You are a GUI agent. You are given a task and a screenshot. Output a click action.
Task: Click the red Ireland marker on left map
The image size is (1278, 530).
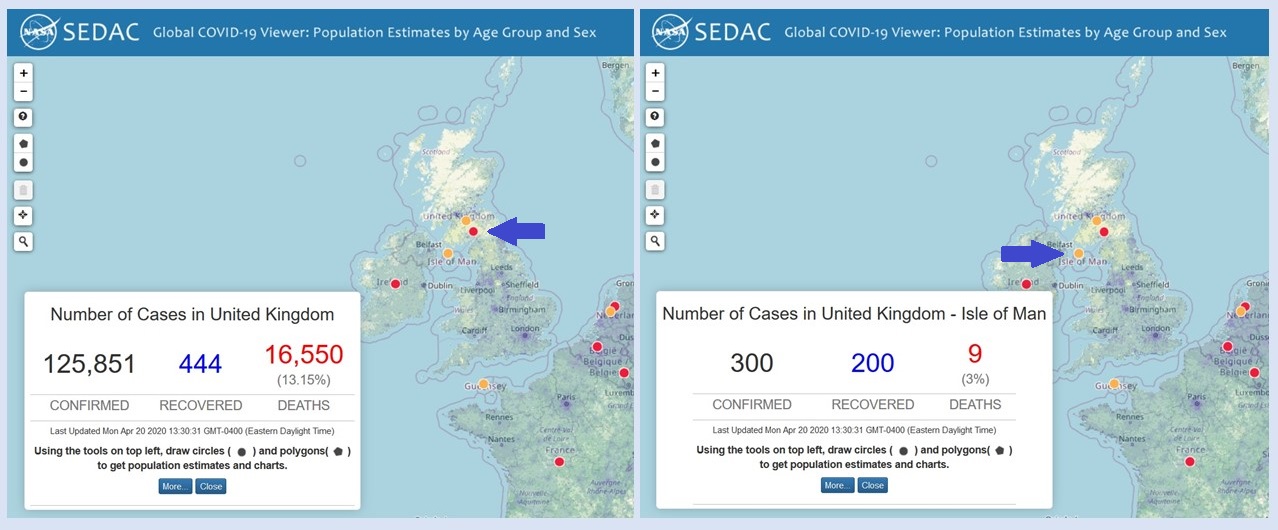[395, 284]
